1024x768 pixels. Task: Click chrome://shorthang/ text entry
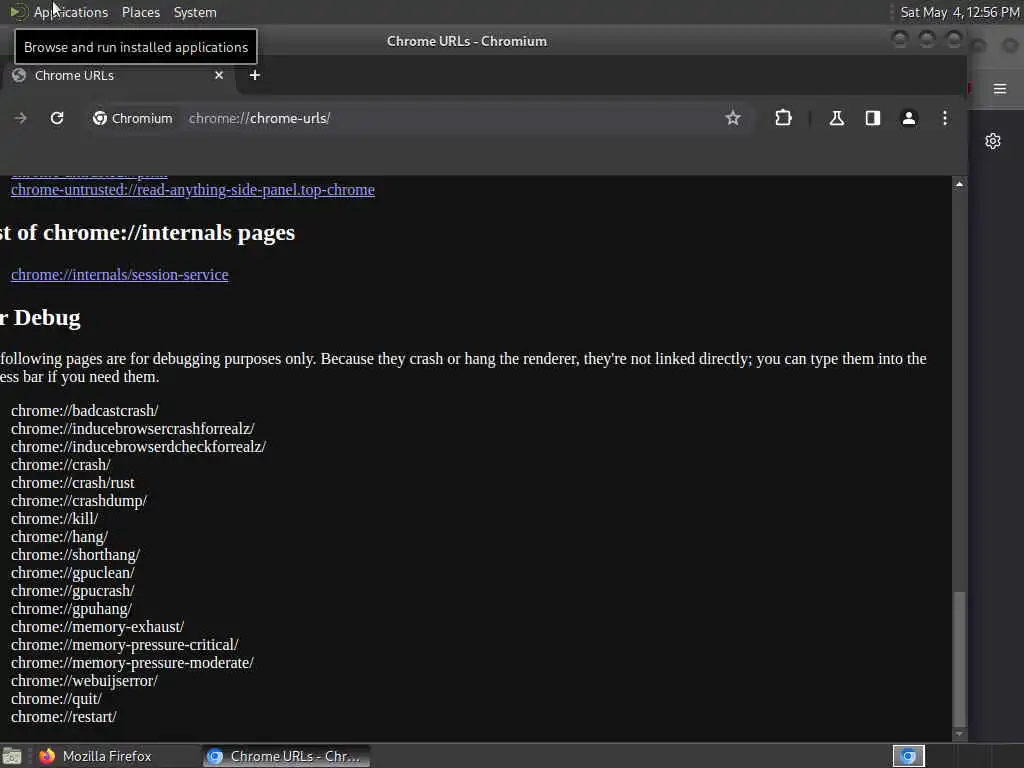click(x=75, y=554)
